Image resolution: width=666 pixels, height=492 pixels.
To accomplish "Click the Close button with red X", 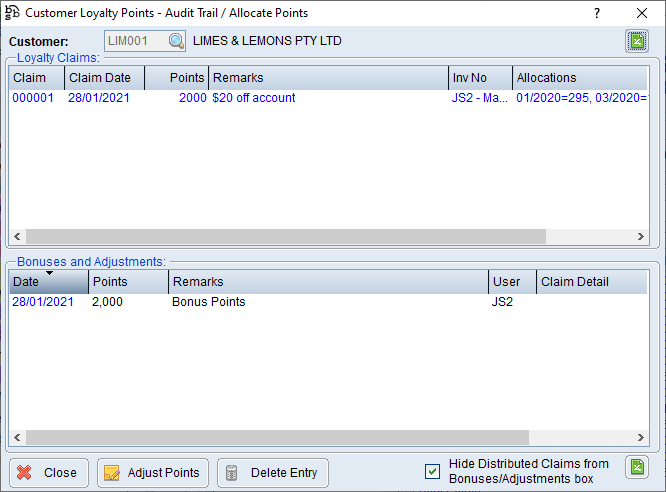I will (49, 473).
